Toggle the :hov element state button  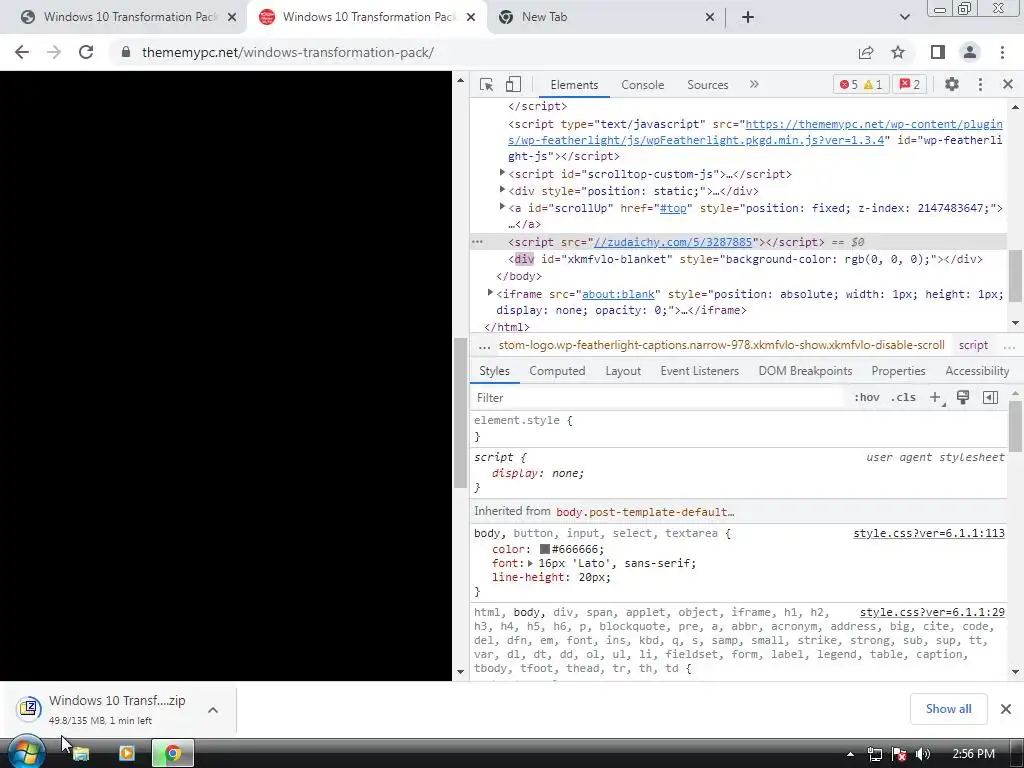[867, 398]
